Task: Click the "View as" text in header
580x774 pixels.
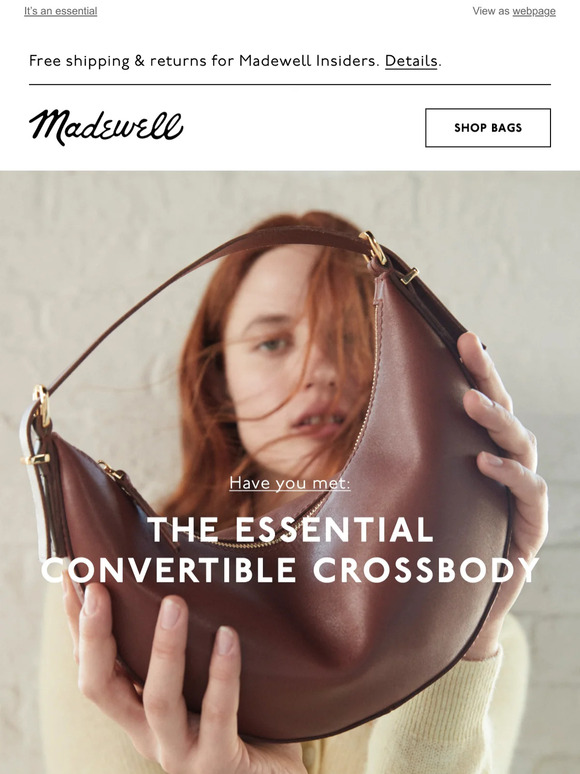Action: click(491, 11)
